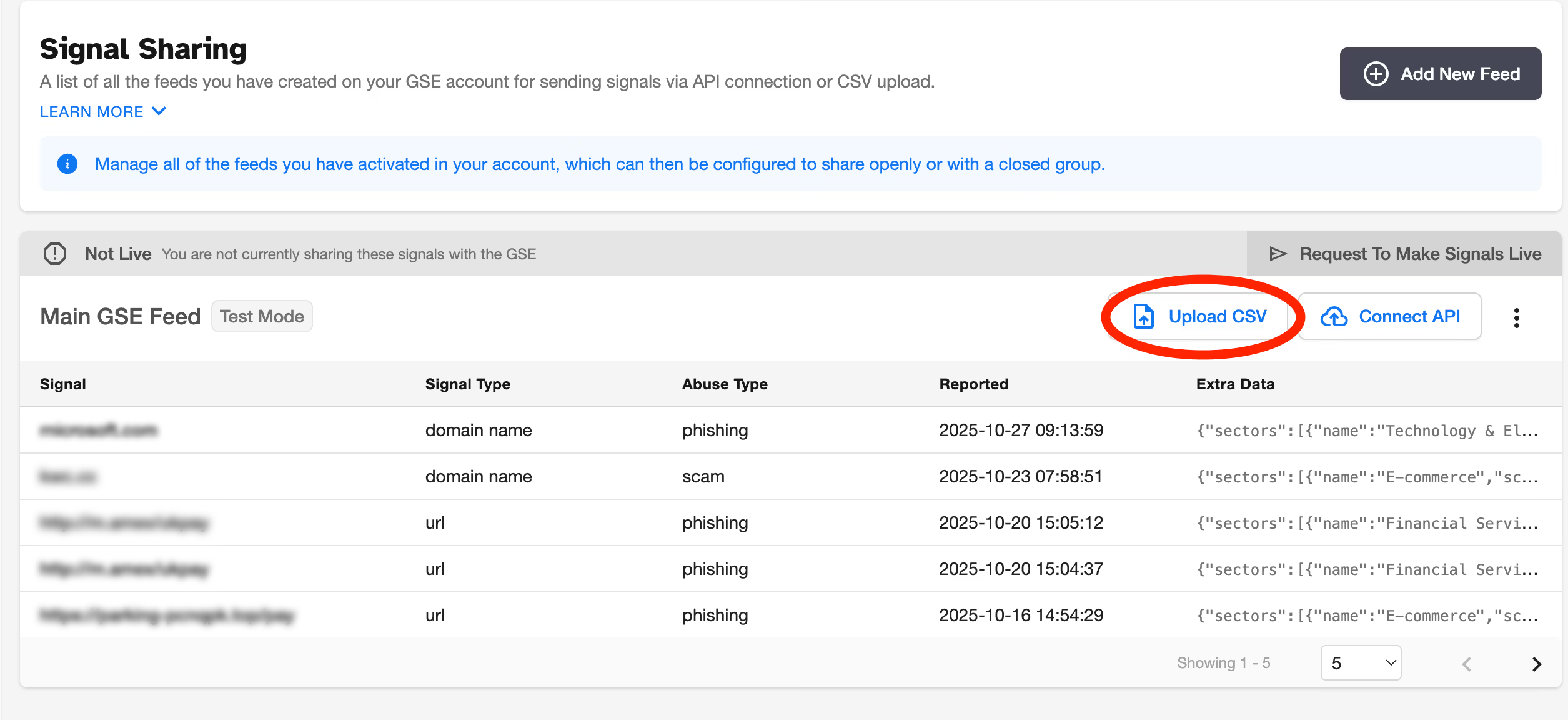Click the Signal Type column header

(467, 384)
